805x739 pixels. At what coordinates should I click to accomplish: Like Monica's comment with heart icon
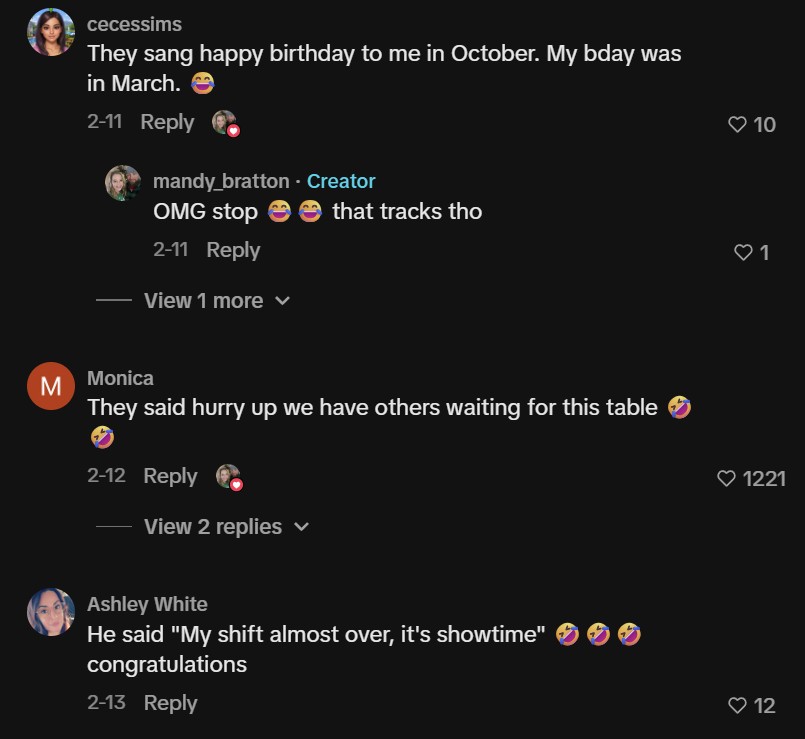[x=727, y=479]
